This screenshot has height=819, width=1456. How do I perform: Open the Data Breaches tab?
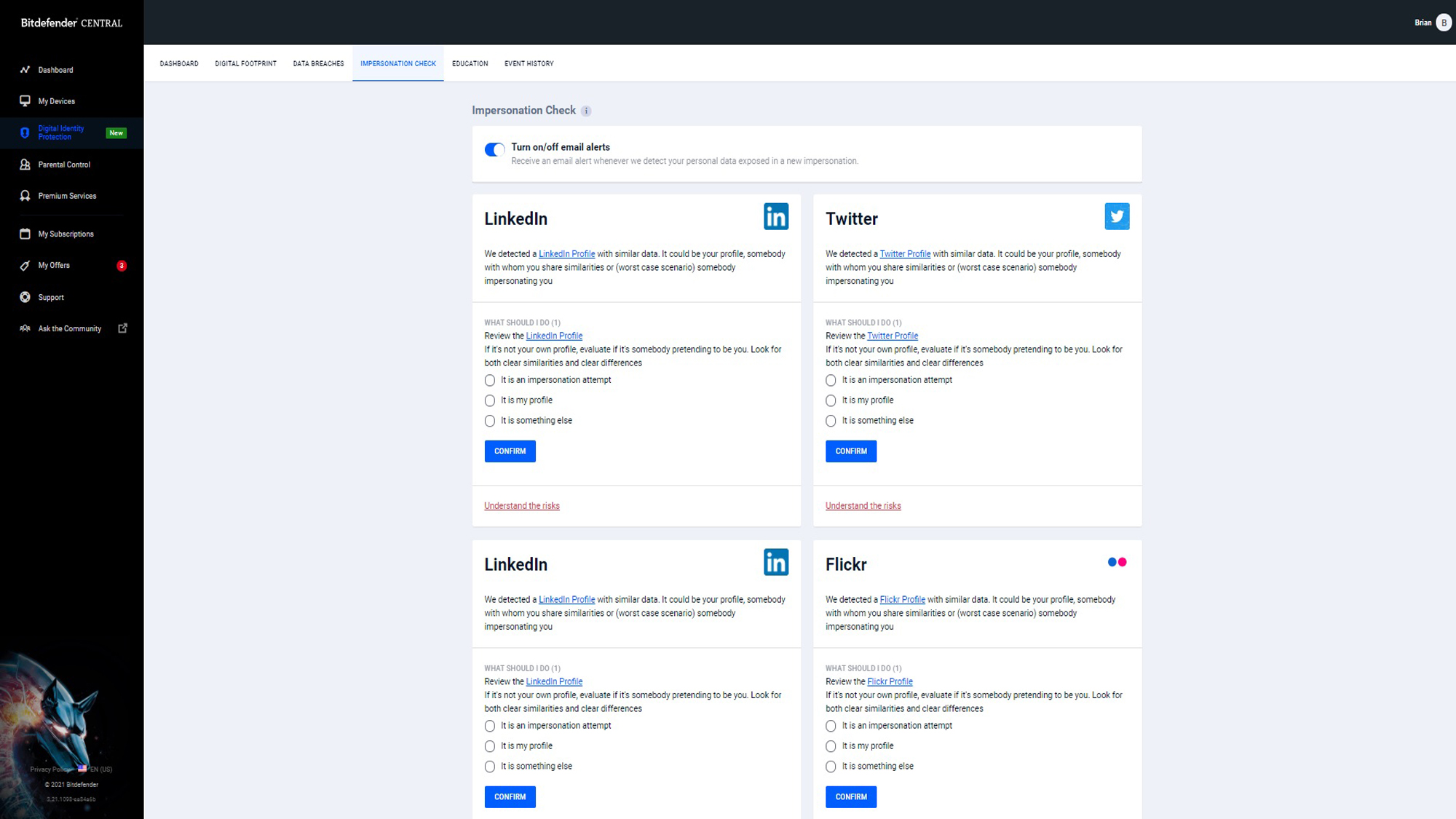point(318,63)
